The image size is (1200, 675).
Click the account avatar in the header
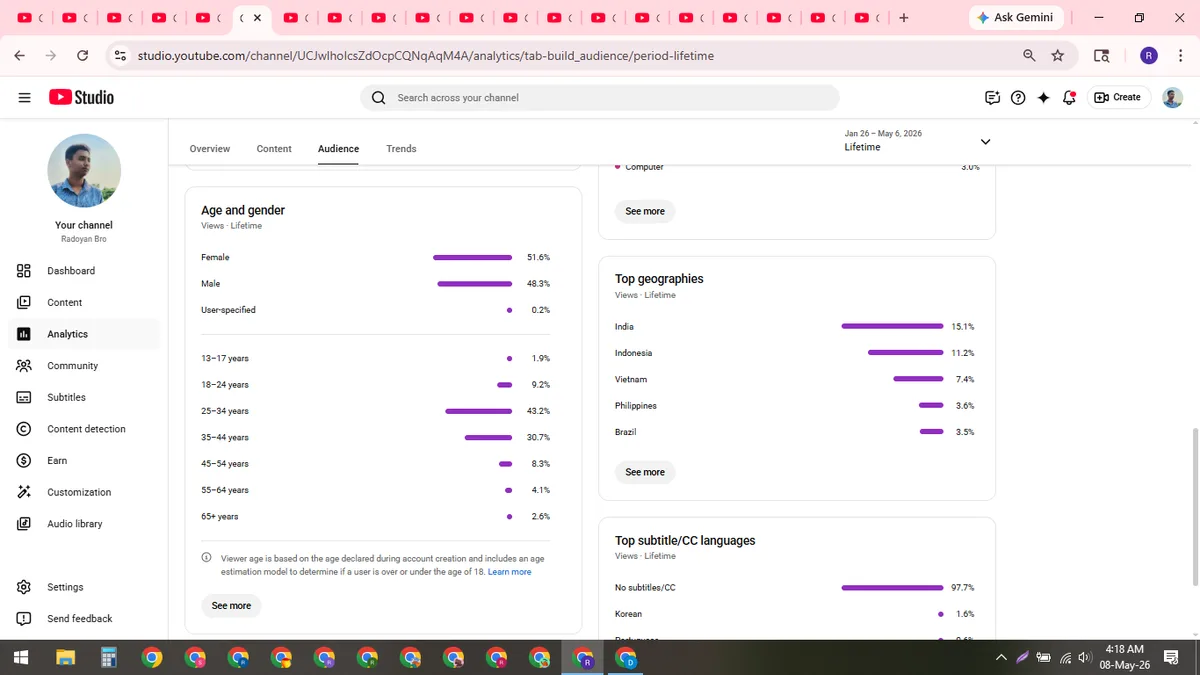1172,97
